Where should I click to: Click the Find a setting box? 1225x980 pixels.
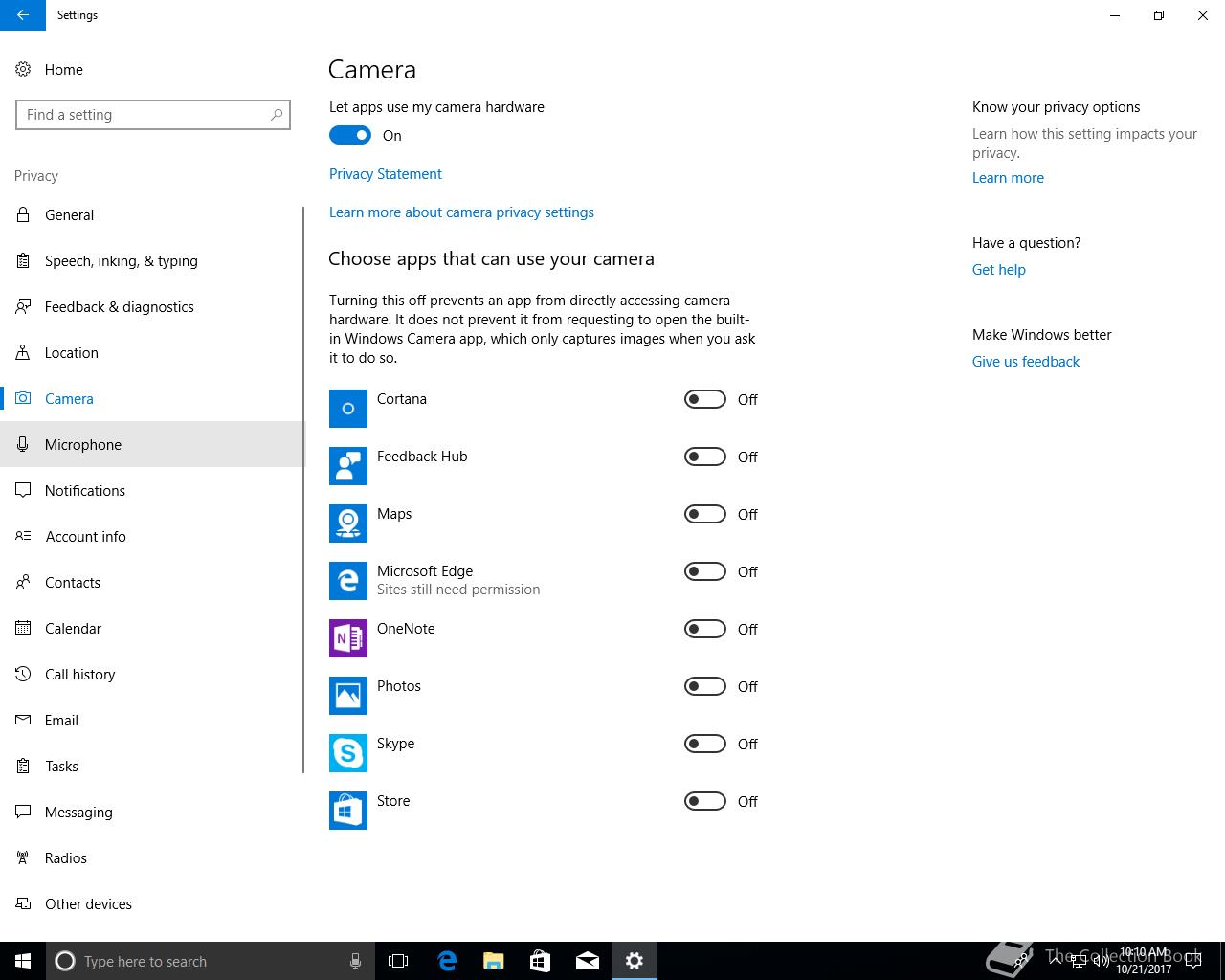(x=153, y=115)
